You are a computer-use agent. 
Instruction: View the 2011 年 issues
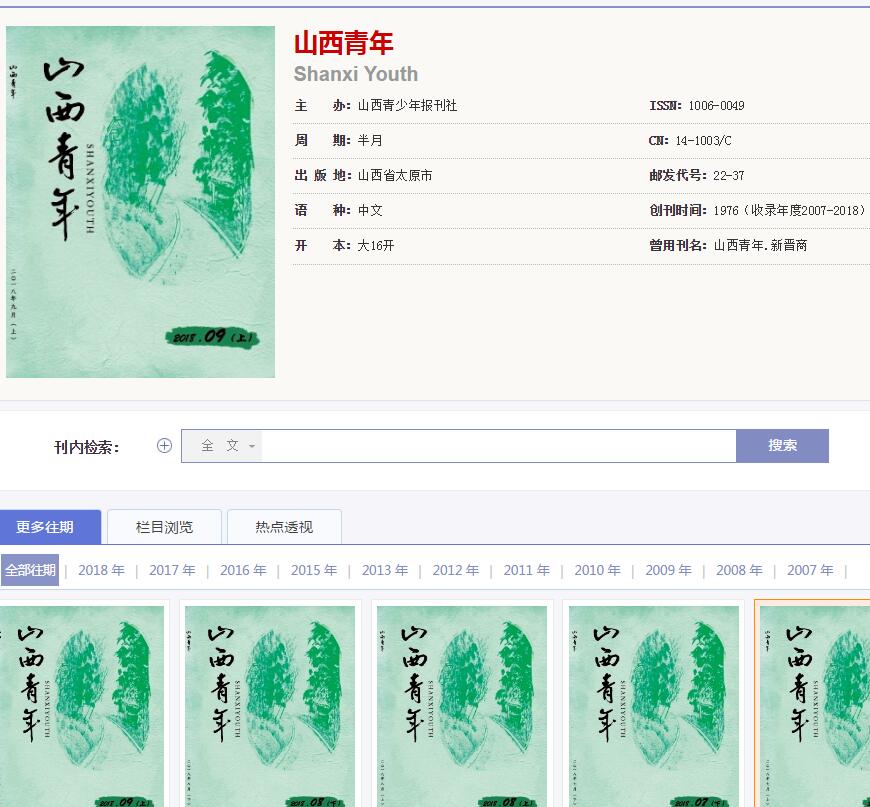[527, 570]
